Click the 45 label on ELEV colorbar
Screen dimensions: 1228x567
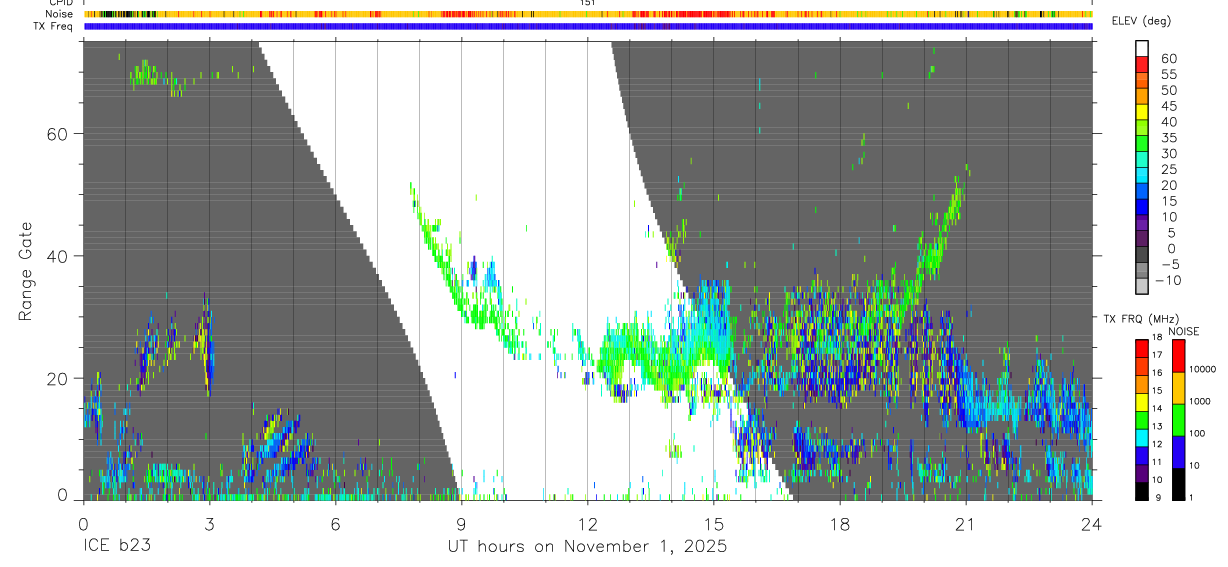click(1169, 106)
